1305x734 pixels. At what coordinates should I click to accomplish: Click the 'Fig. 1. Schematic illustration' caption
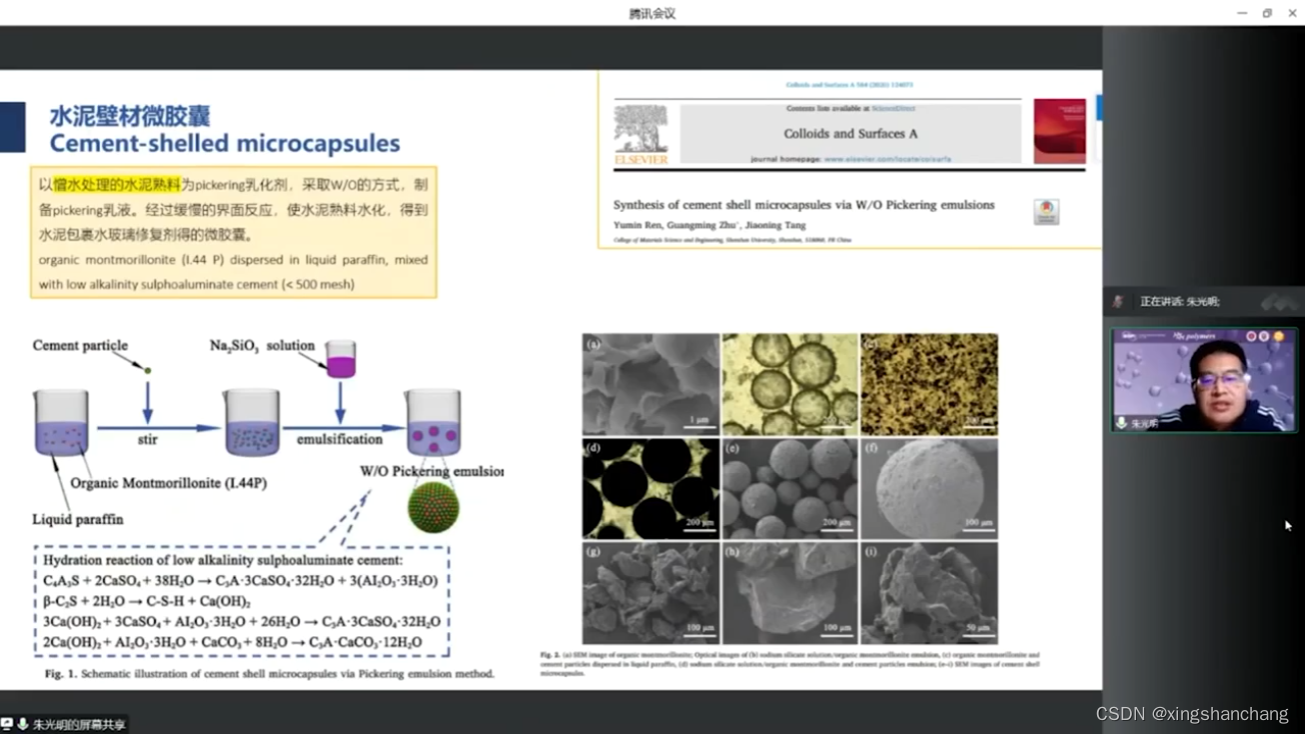(270, 674)
